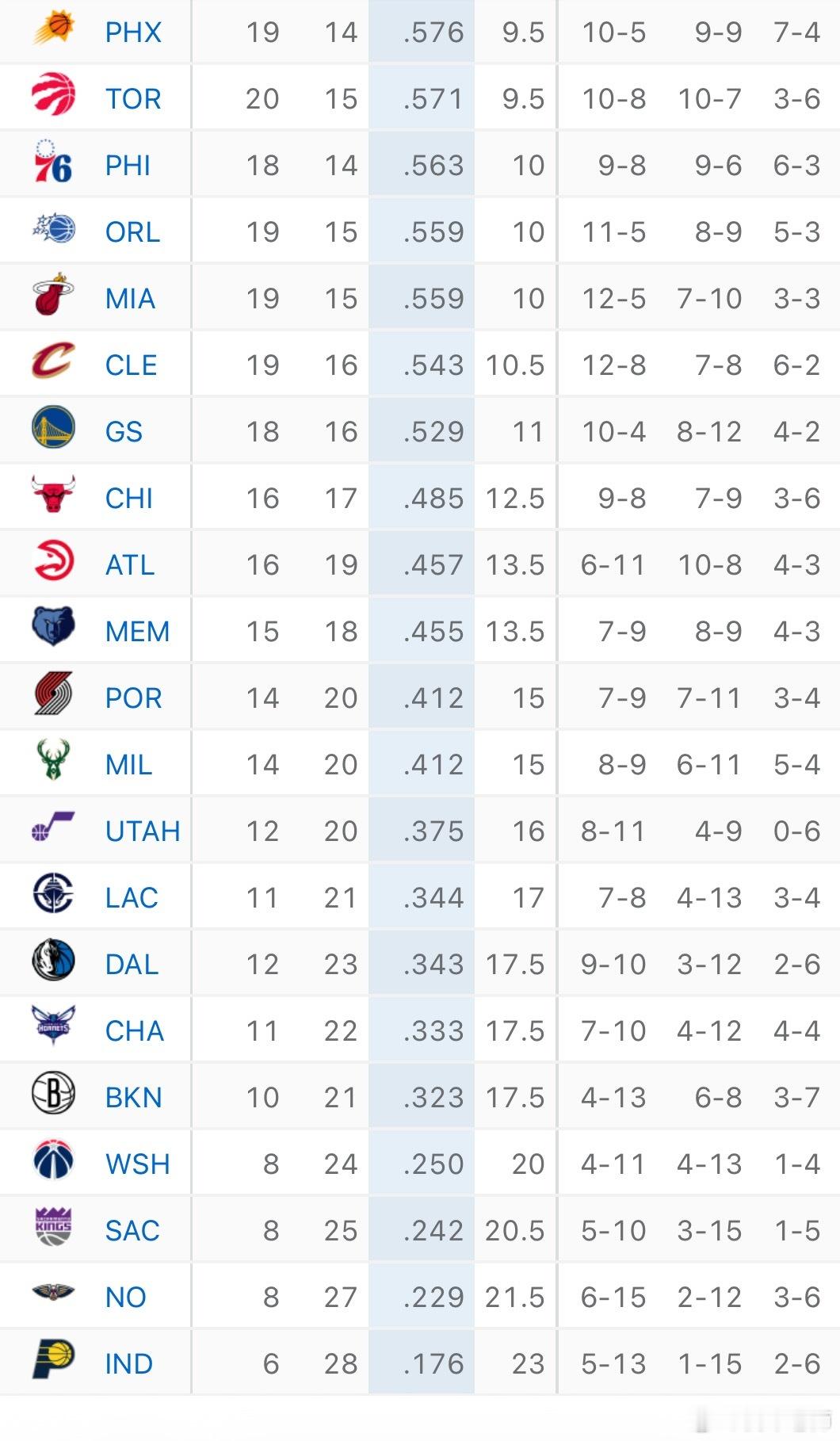The image size is (840, 1441).
Task: Click the Miami Heat logo
Action: click(x=52, y=297)
